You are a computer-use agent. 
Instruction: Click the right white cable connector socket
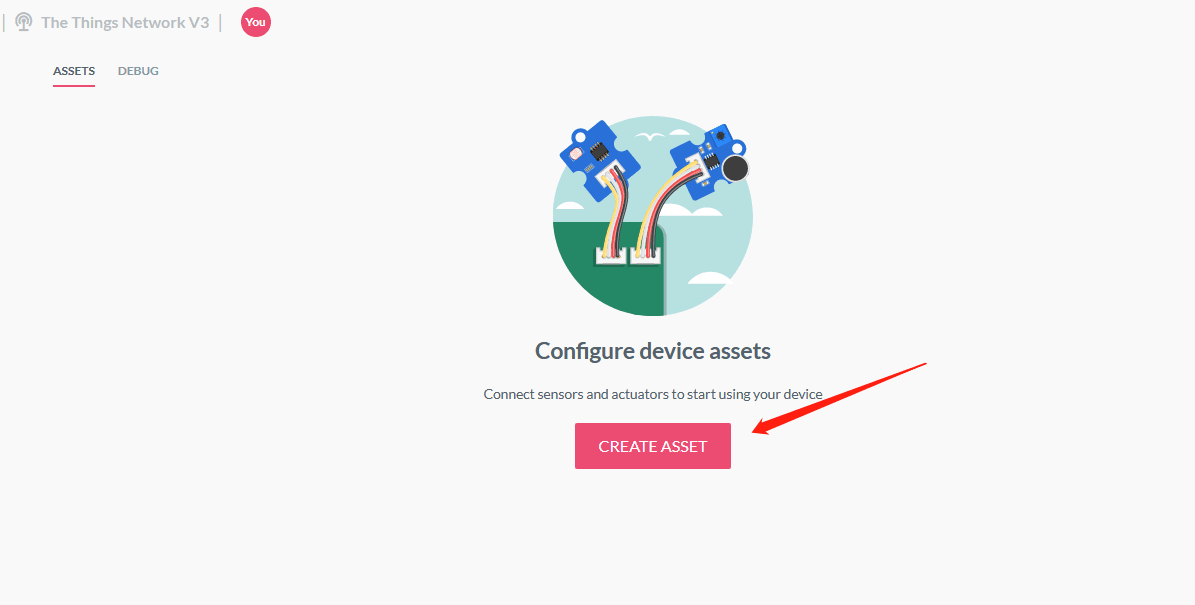coord(646,255)
